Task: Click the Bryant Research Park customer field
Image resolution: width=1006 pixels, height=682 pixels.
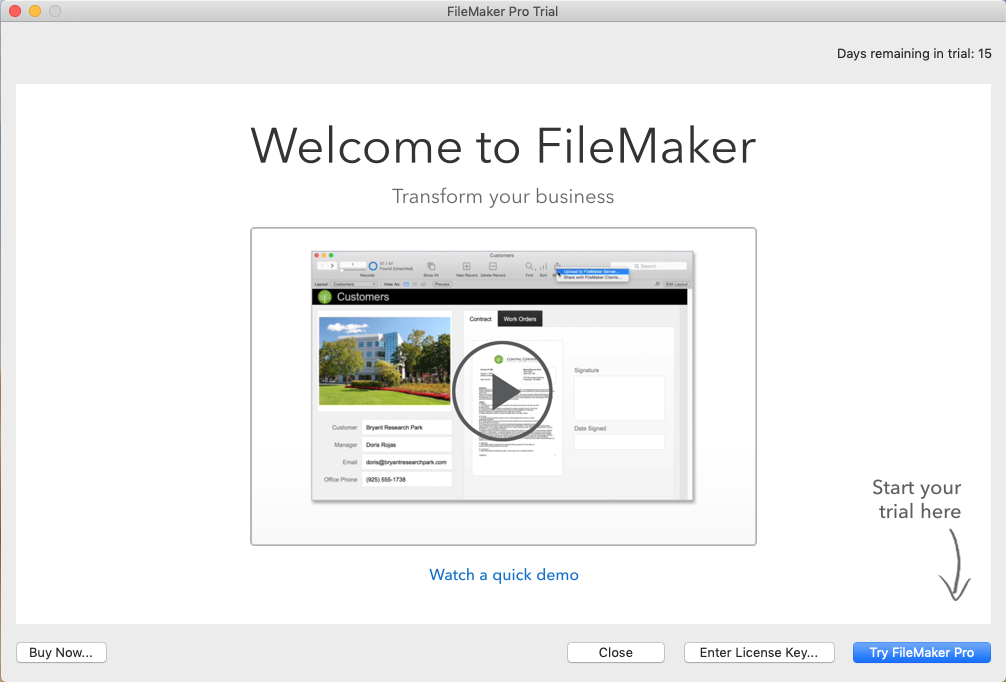Action: click(x=406, y=427)
